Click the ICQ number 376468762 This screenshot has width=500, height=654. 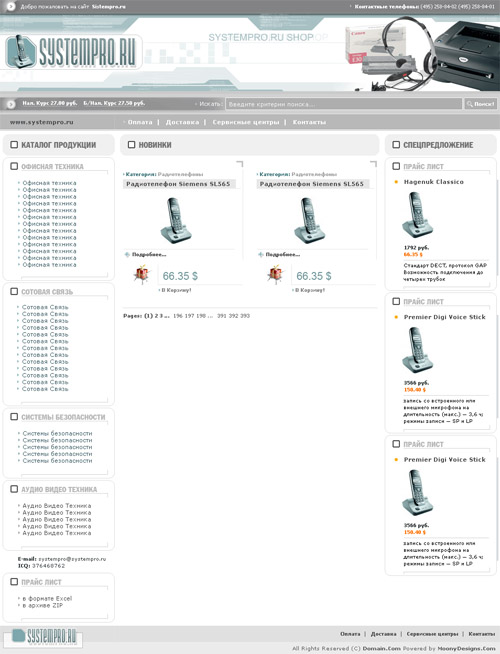pyautogui.click(x=48, y=566)
